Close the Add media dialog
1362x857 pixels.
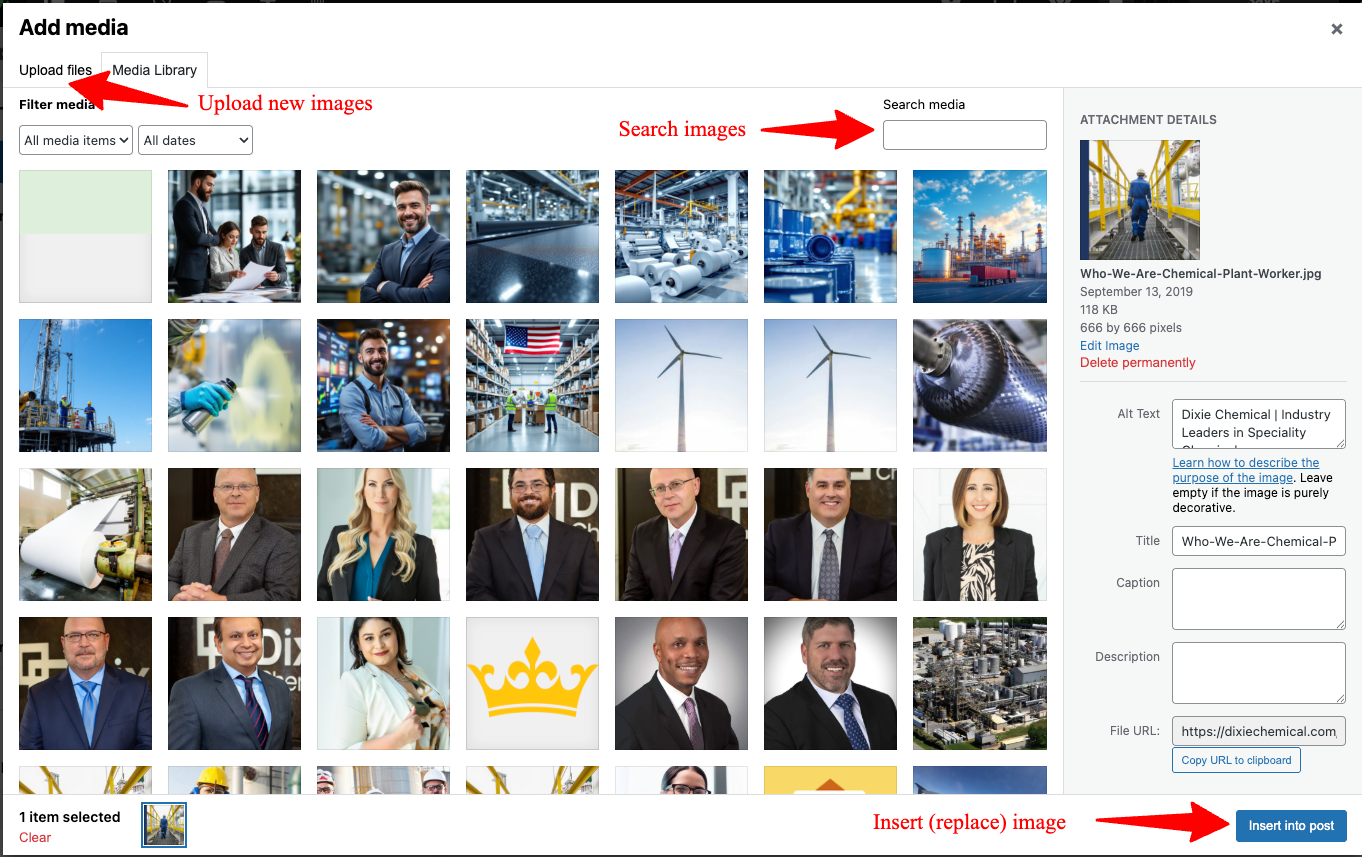pos(1336,29)
